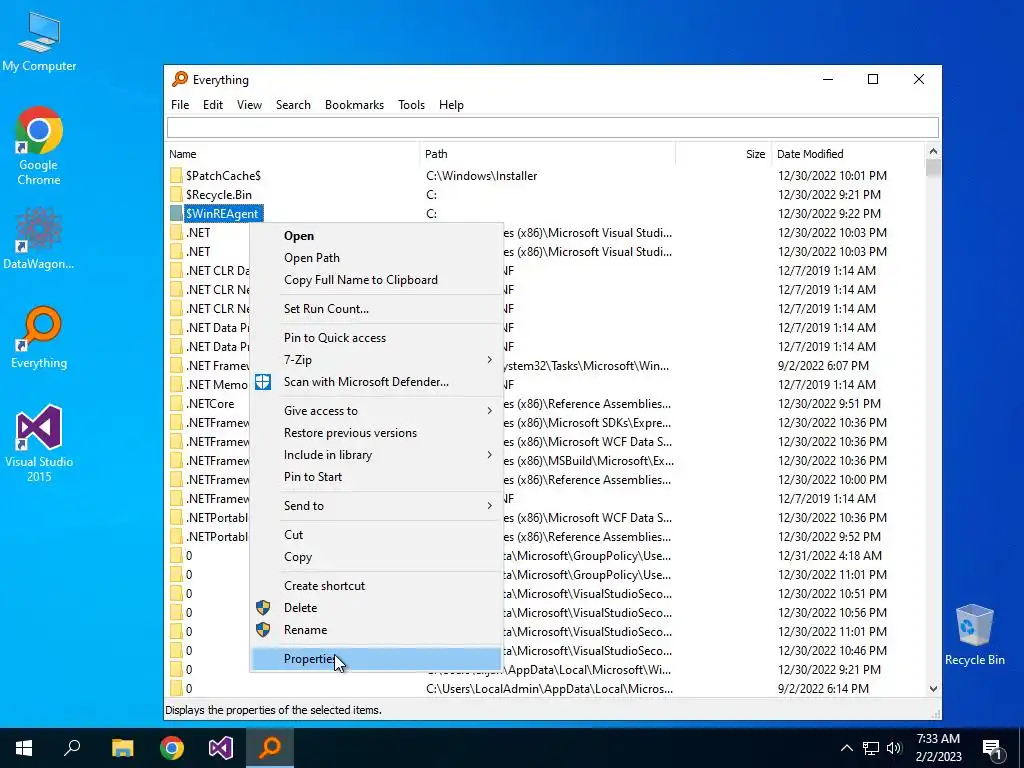Screen dimensions: 1024x768
Task: Open the notification center icon
Action: tap(992, 748)
